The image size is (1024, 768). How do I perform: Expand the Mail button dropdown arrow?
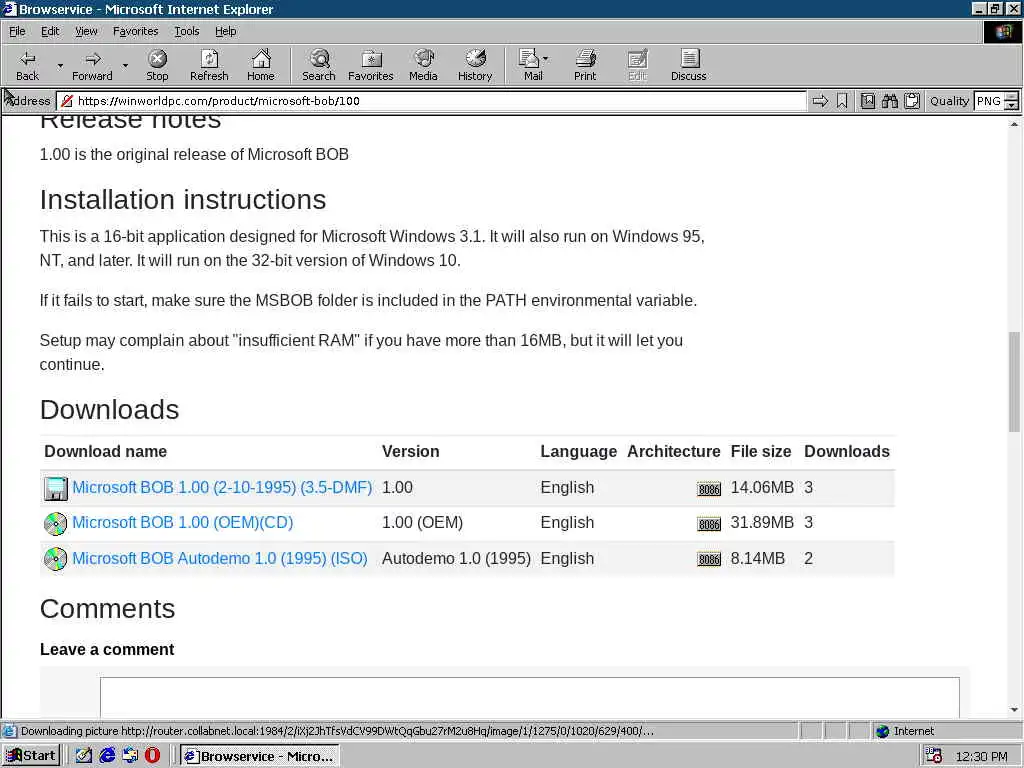546,59
